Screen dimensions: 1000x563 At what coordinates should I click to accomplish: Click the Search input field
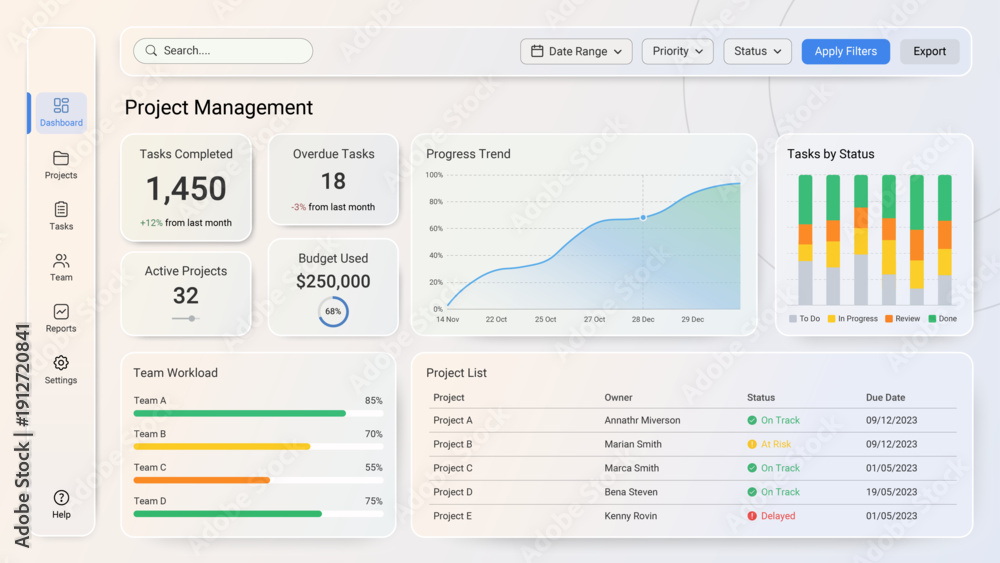pos(223,50)
